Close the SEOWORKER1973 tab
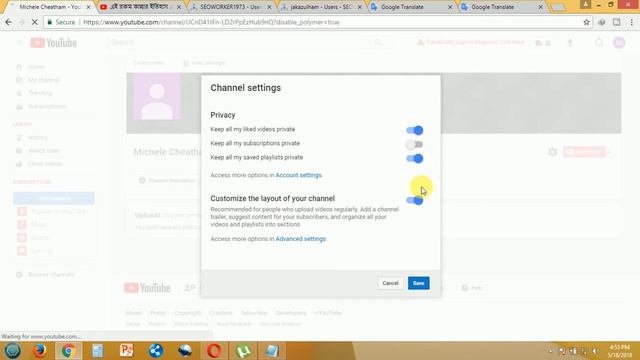640x360 pixels. pos(269,7)
